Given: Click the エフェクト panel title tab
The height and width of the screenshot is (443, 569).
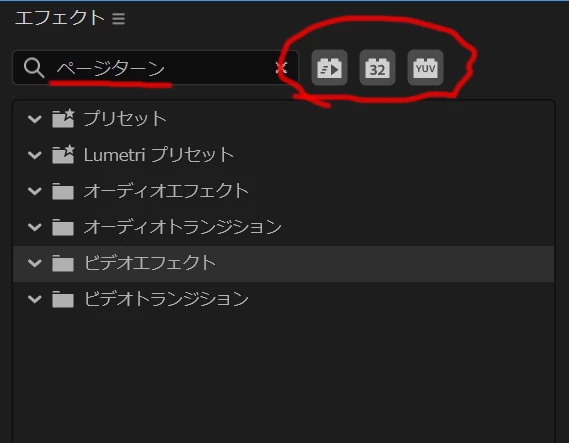Looking at the screenshot, I should point(60,18).
